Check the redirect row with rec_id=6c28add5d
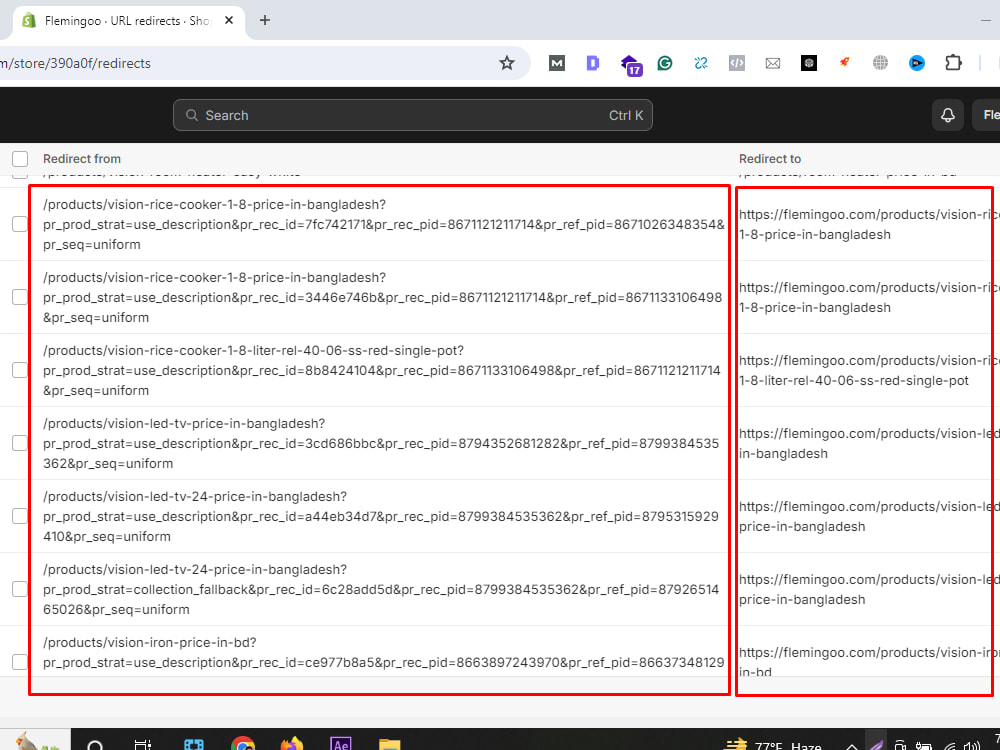 20,589
